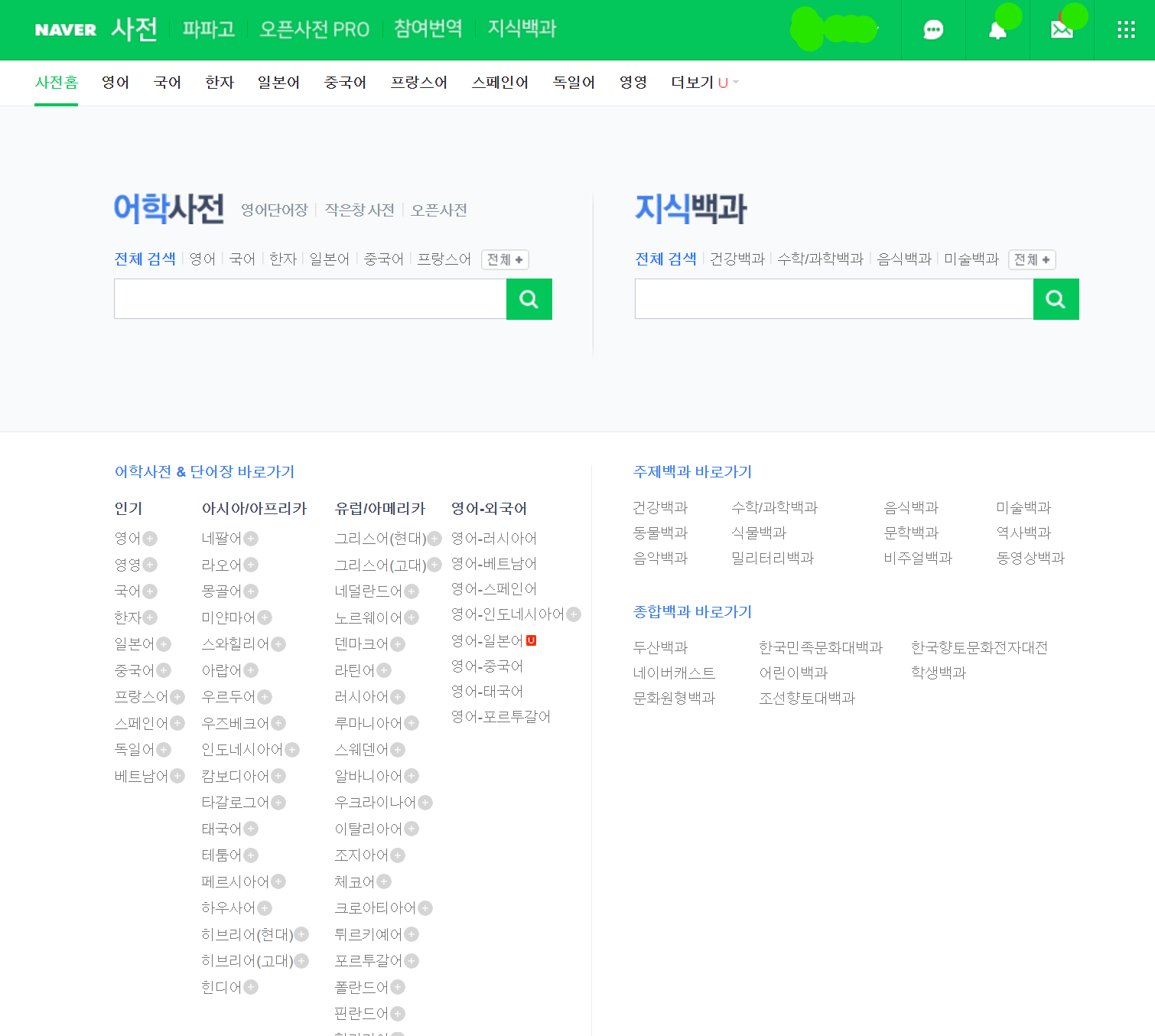Switch to the 스페인어 dictionary tab
The width and height of the screenshot is (1155, 1036).
[500, 83]
